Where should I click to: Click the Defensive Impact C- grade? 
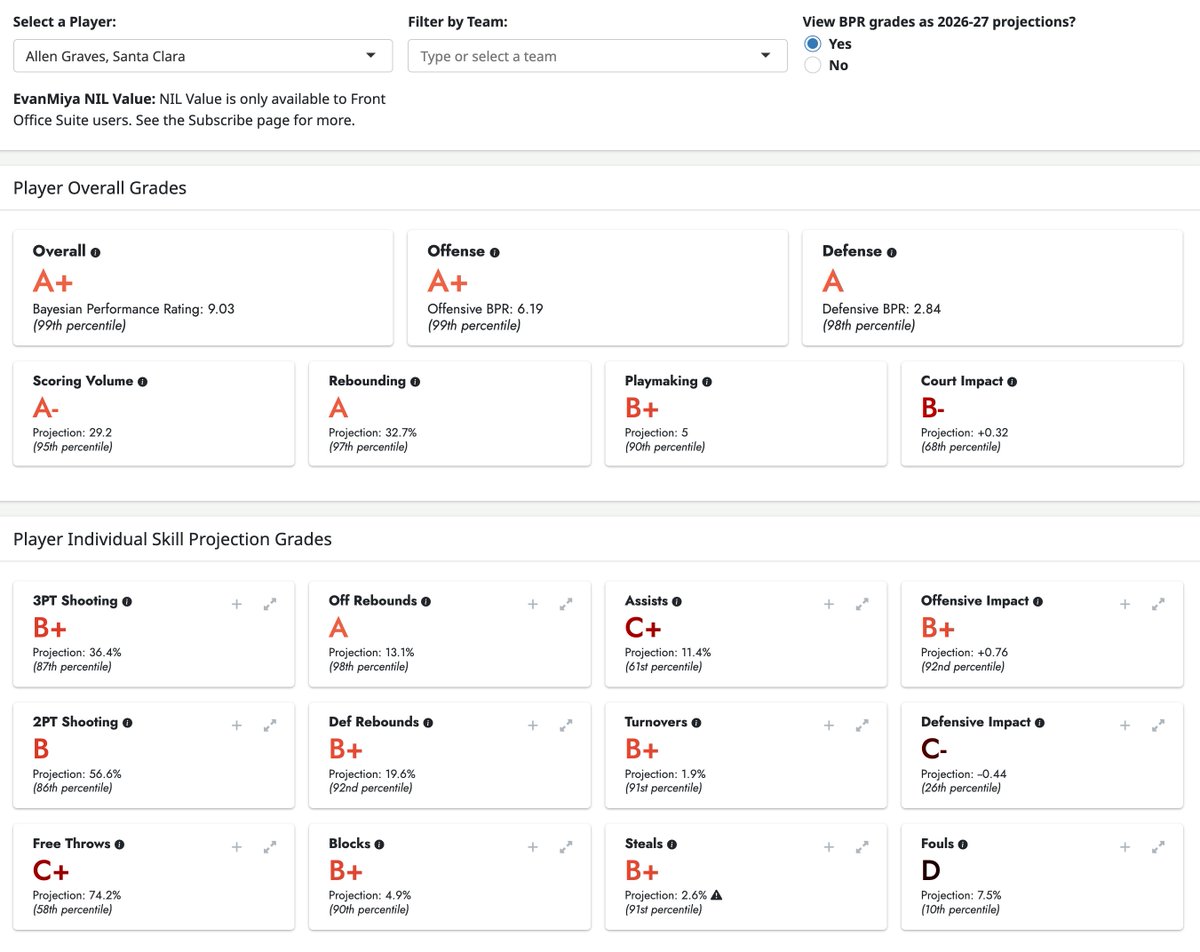934,749
